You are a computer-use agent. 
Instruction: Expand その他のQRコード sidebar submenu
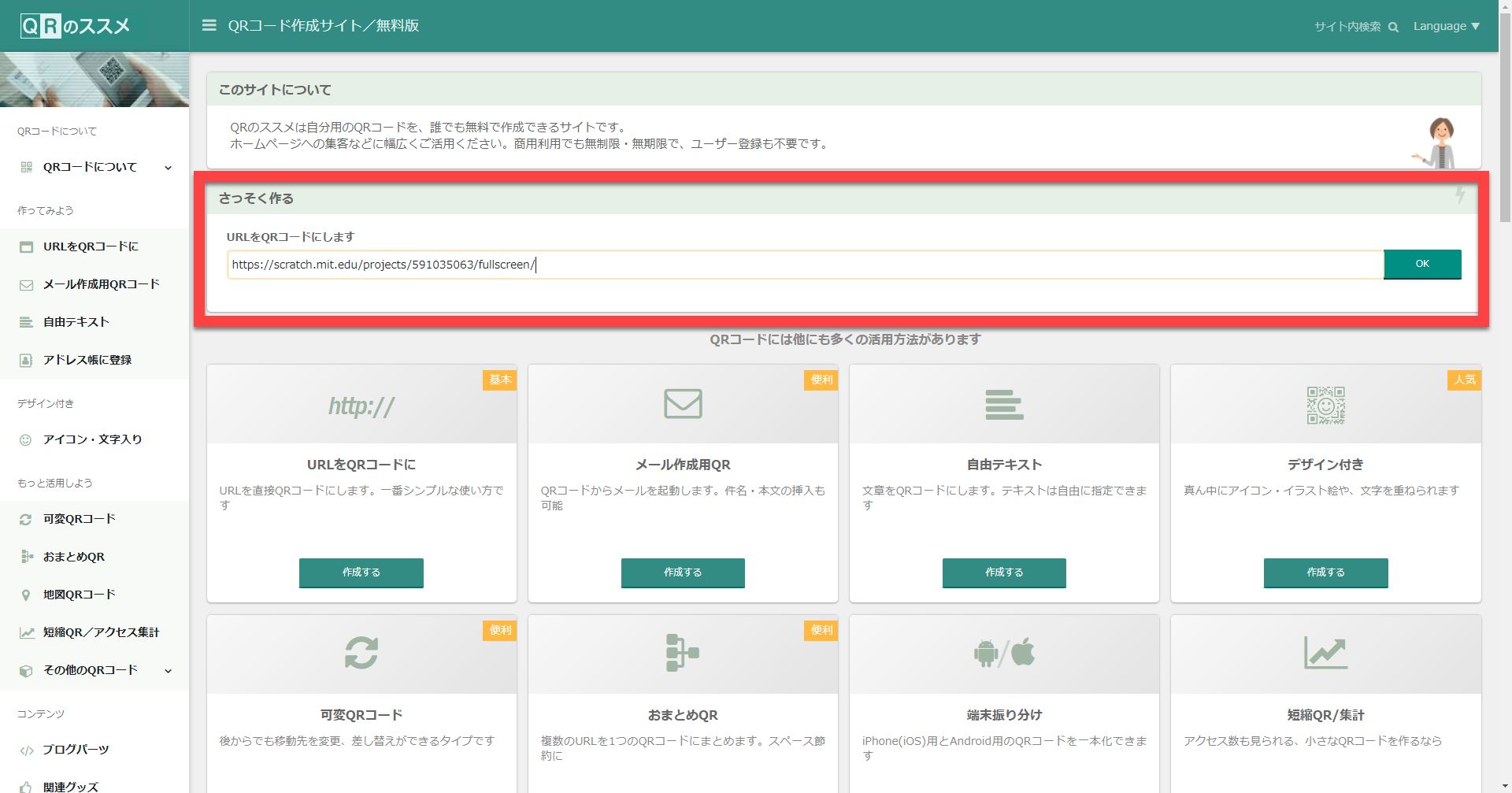tap(94, 670)
